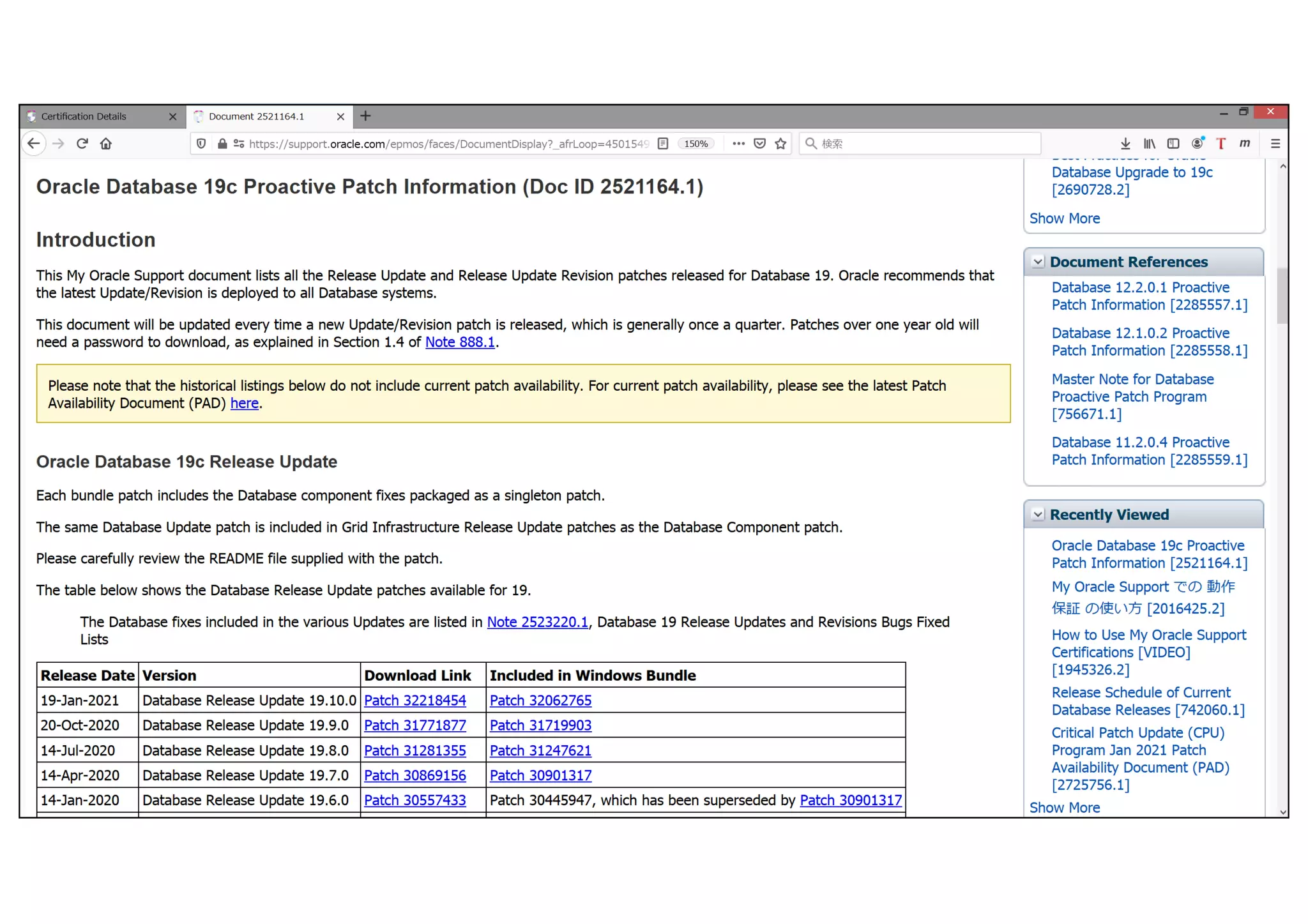Image resolution: width=1308 pixels, height=924 pixels.
Task: Select 'Database Release Update 19.6.0' cell
Action: [x=249, y=801]
